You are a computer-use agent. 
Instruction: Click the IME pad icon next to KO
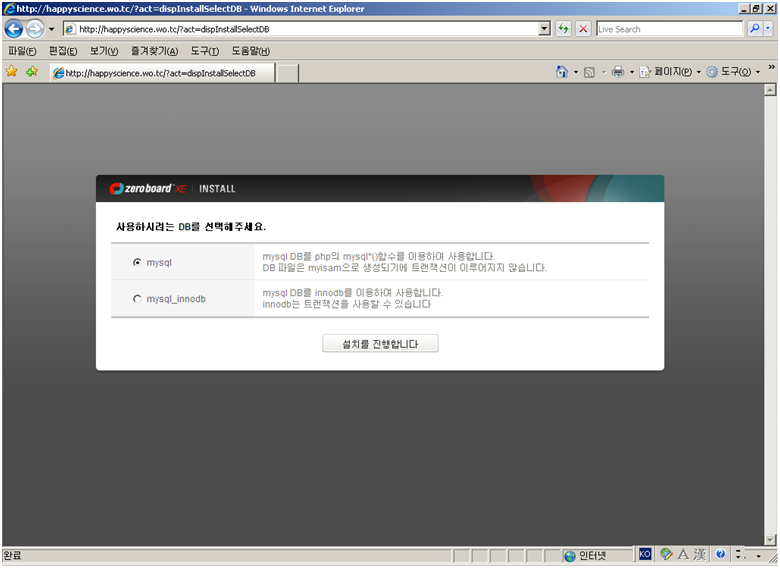click(x=666, y=554)
